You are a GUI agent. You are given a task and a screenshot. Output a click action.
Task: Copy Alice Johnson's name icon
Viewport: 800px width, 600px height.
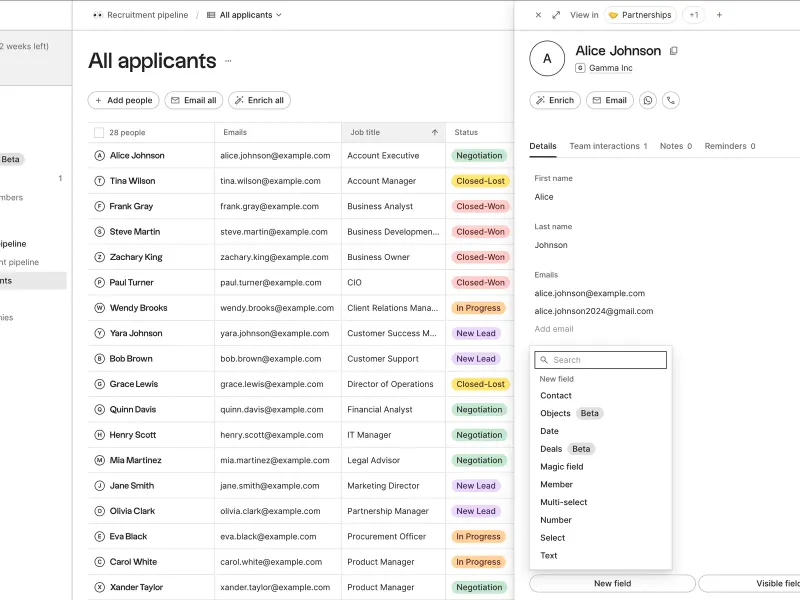coord(673,51)
